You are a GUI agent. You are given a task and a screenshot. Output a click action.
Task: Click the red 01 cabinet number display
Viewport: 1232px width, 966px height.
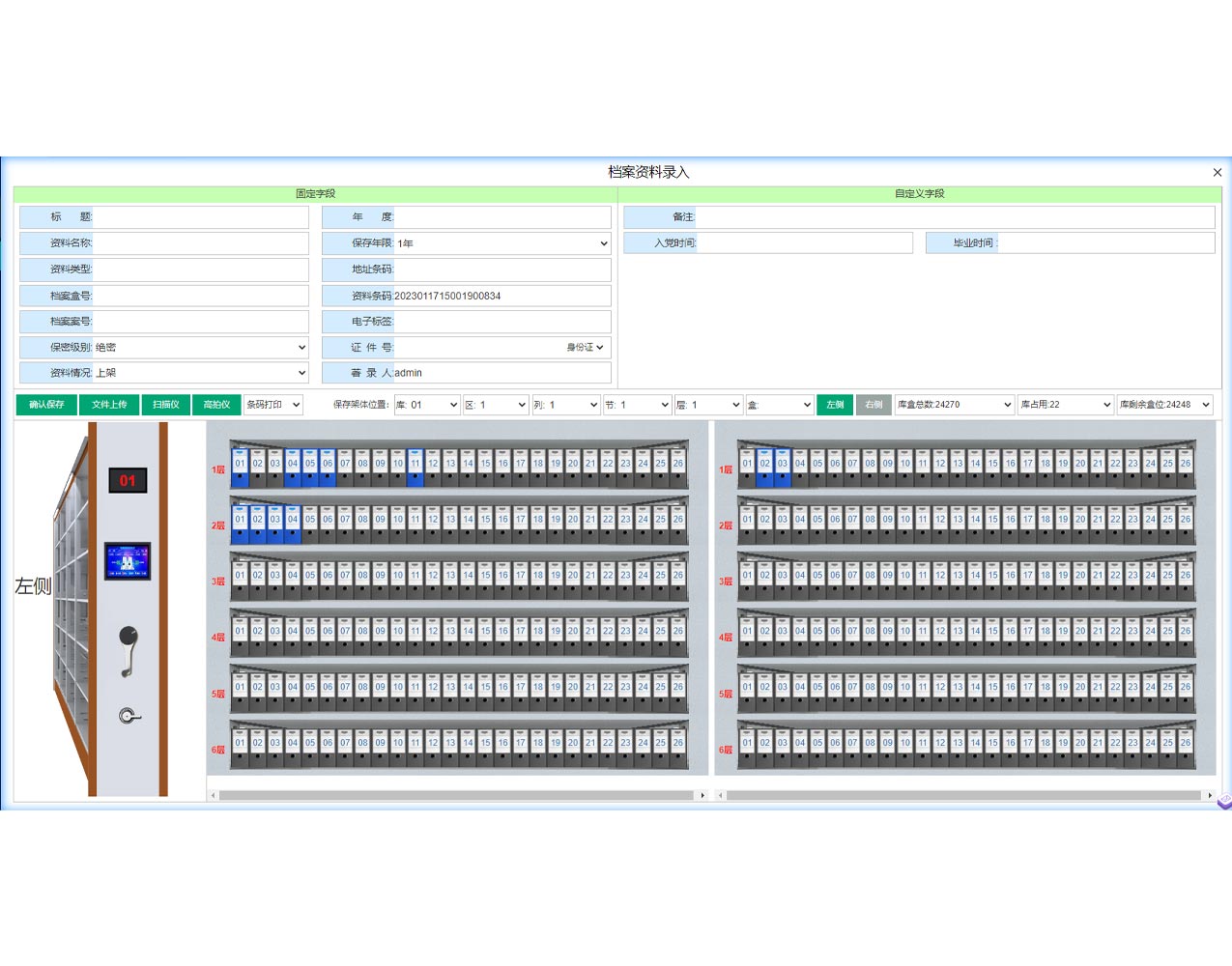tap(128, 480)
